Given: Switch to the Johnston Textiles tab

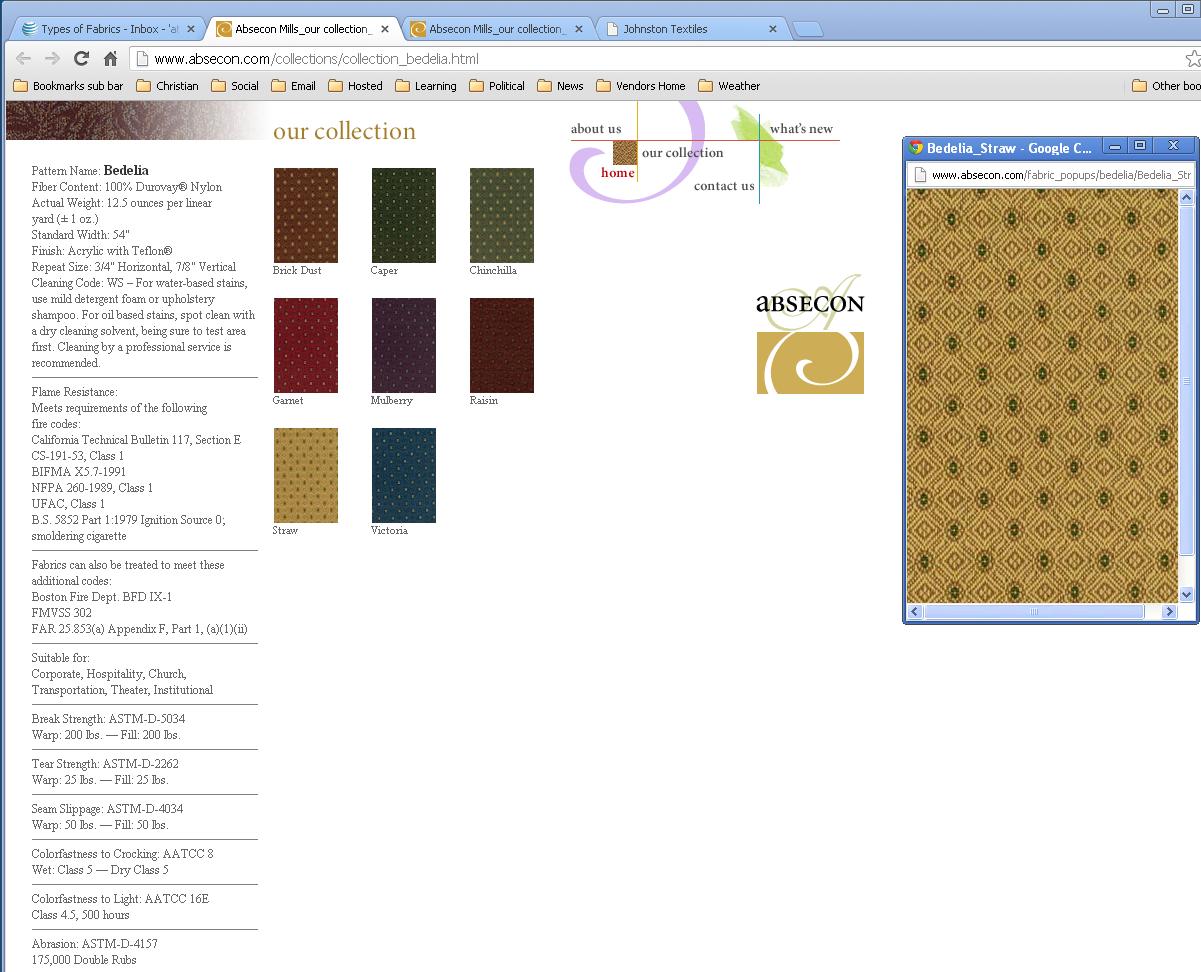Looking at the screenshot, I should (690, 29).
